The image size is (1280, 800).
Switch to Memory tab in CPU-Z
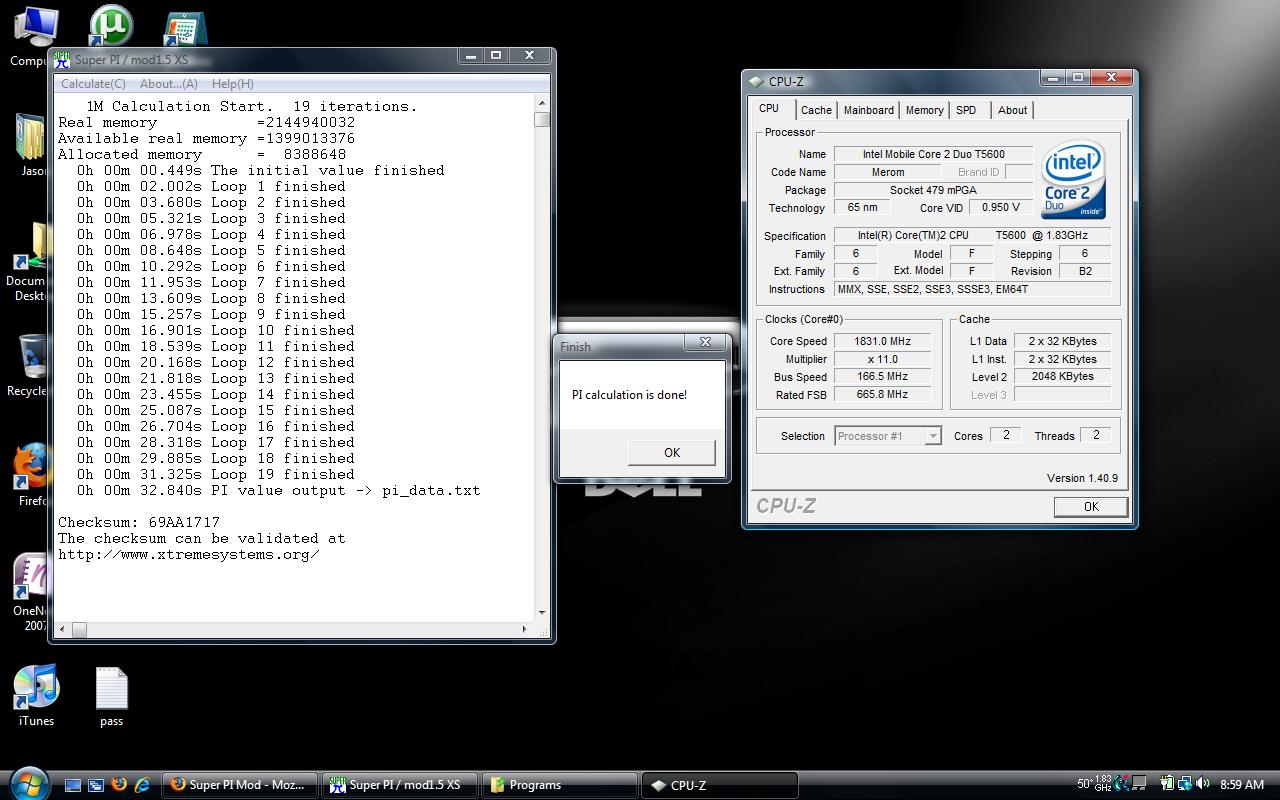pyautogui.click(x=924, y=110)
